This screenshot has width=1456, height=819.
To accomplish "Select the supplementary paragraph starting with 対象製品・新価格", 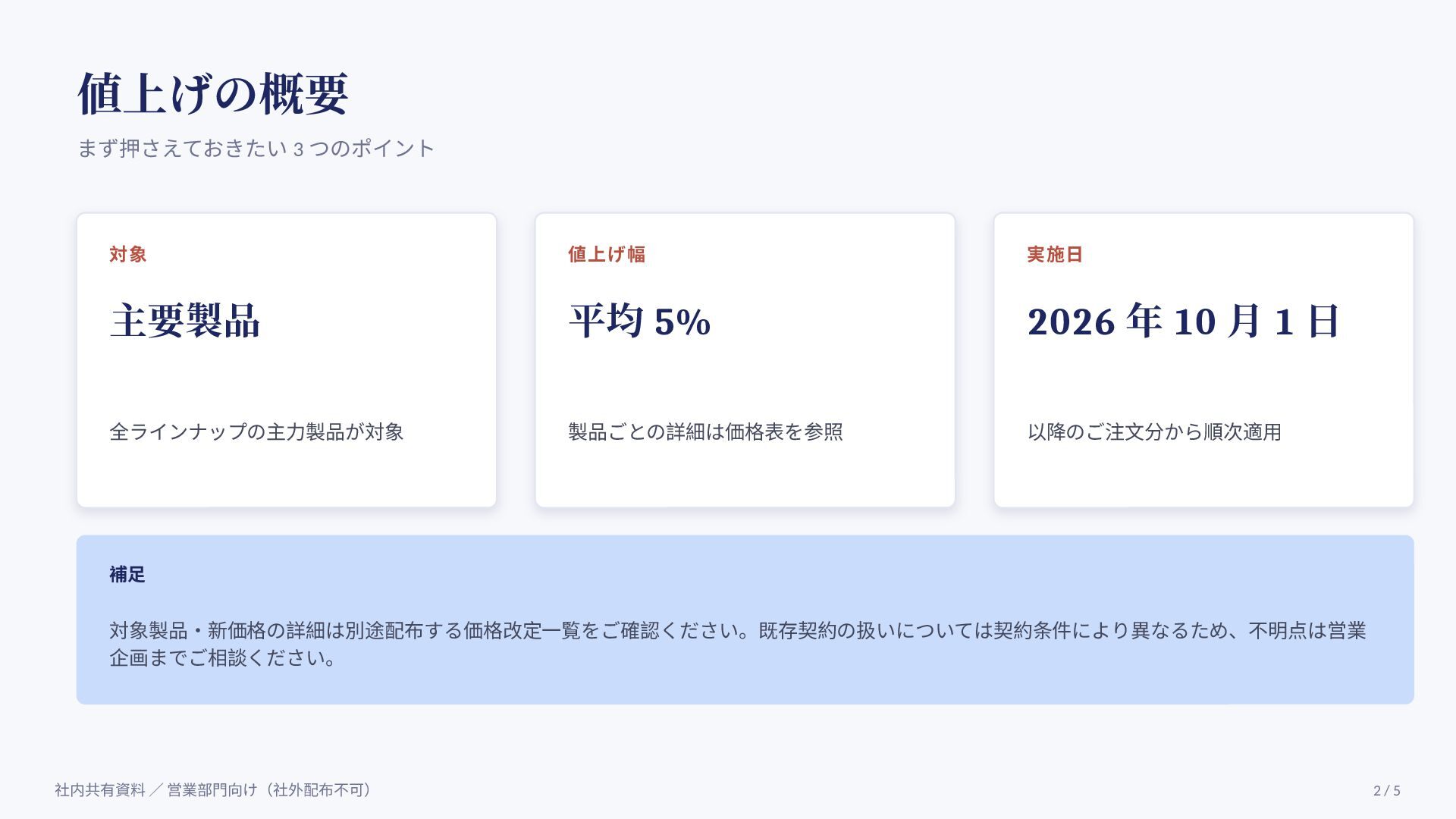I will pyautogui.click(x=738, y=644).
